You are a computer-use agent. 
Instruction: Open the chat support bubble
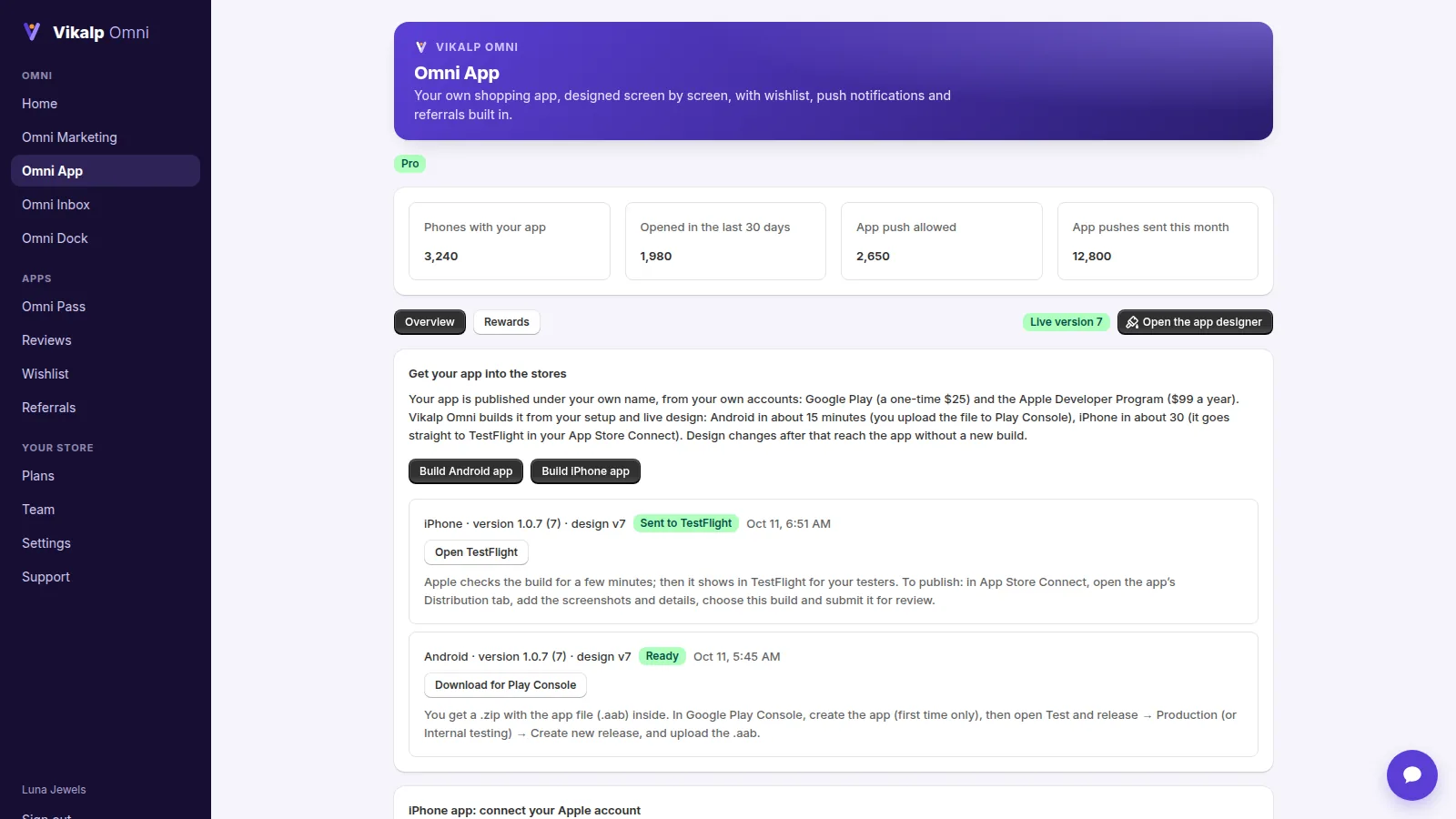[x=1411, y=774]
